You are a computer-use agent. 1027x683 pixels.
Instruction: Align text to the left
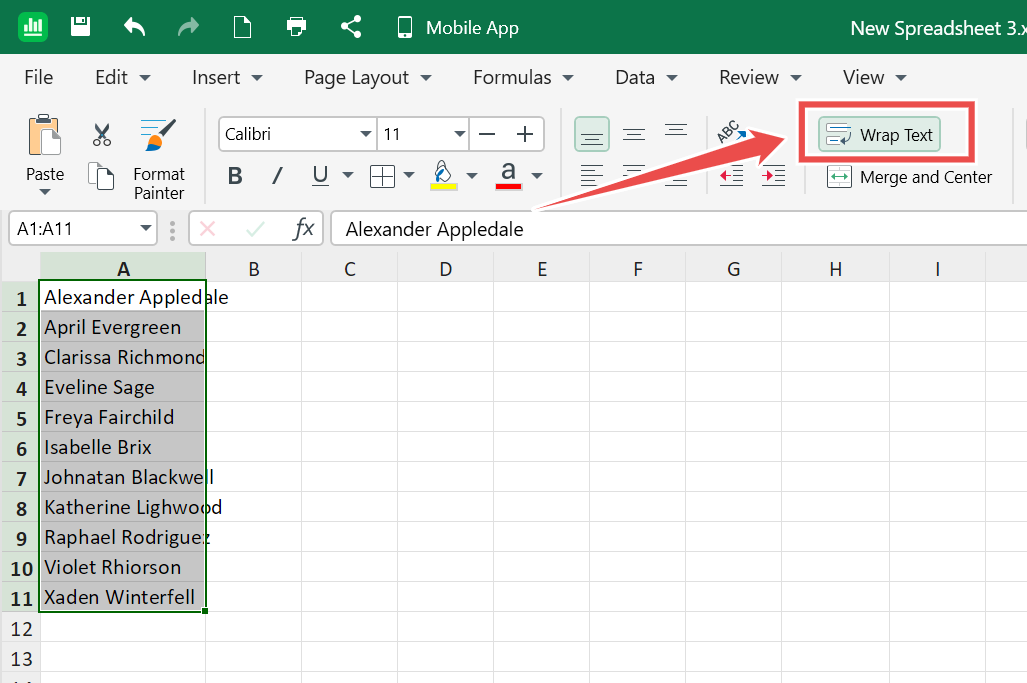[x=592, y=175]
